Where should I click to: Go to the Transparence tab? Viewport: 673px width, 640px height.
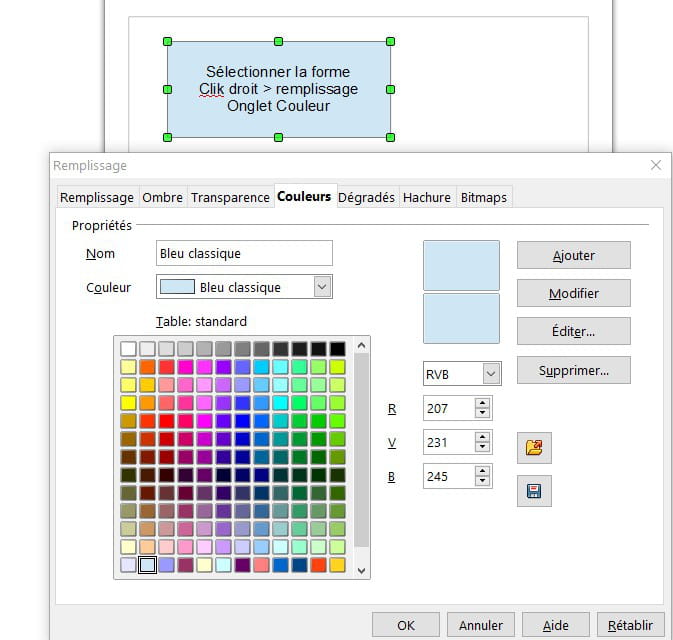(230, 197)
